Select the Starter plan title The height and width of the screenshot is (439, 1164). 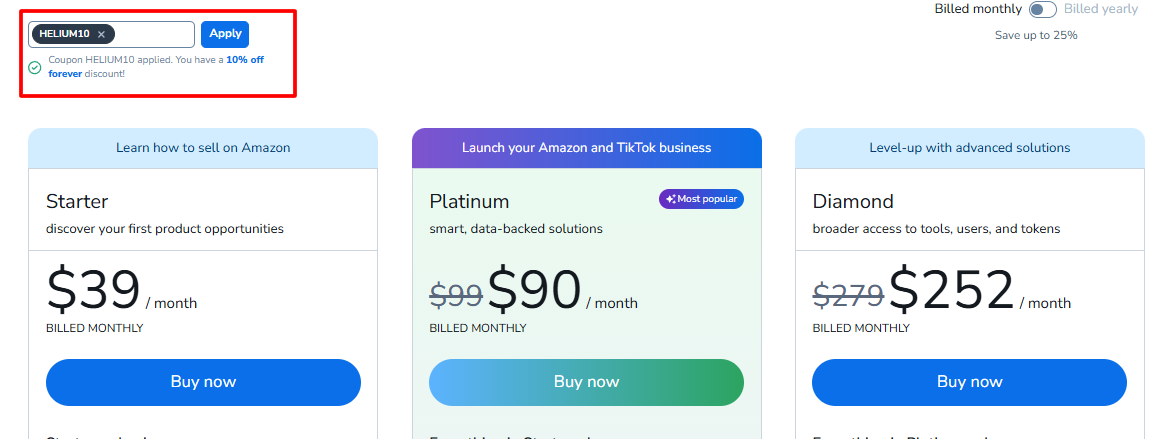[x=77, y=201]
